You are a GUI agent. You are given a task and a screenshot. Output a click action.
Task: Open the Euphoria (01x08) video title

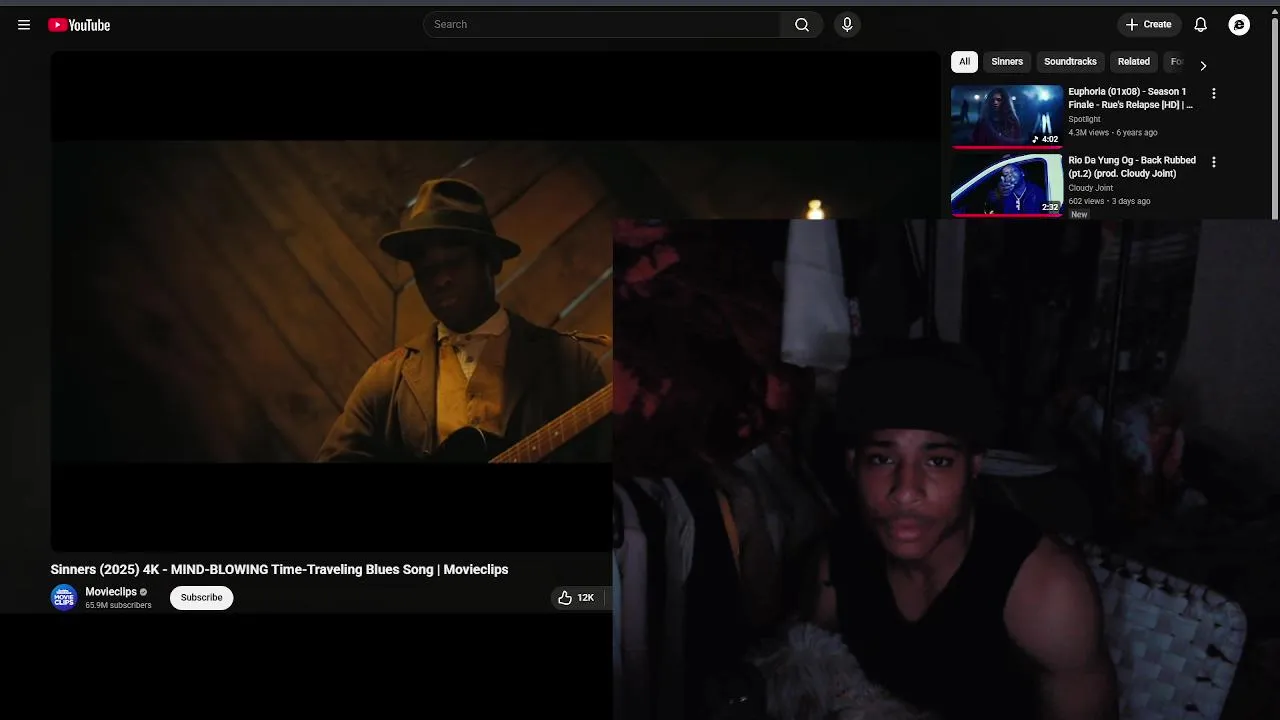pos(1130,98)
